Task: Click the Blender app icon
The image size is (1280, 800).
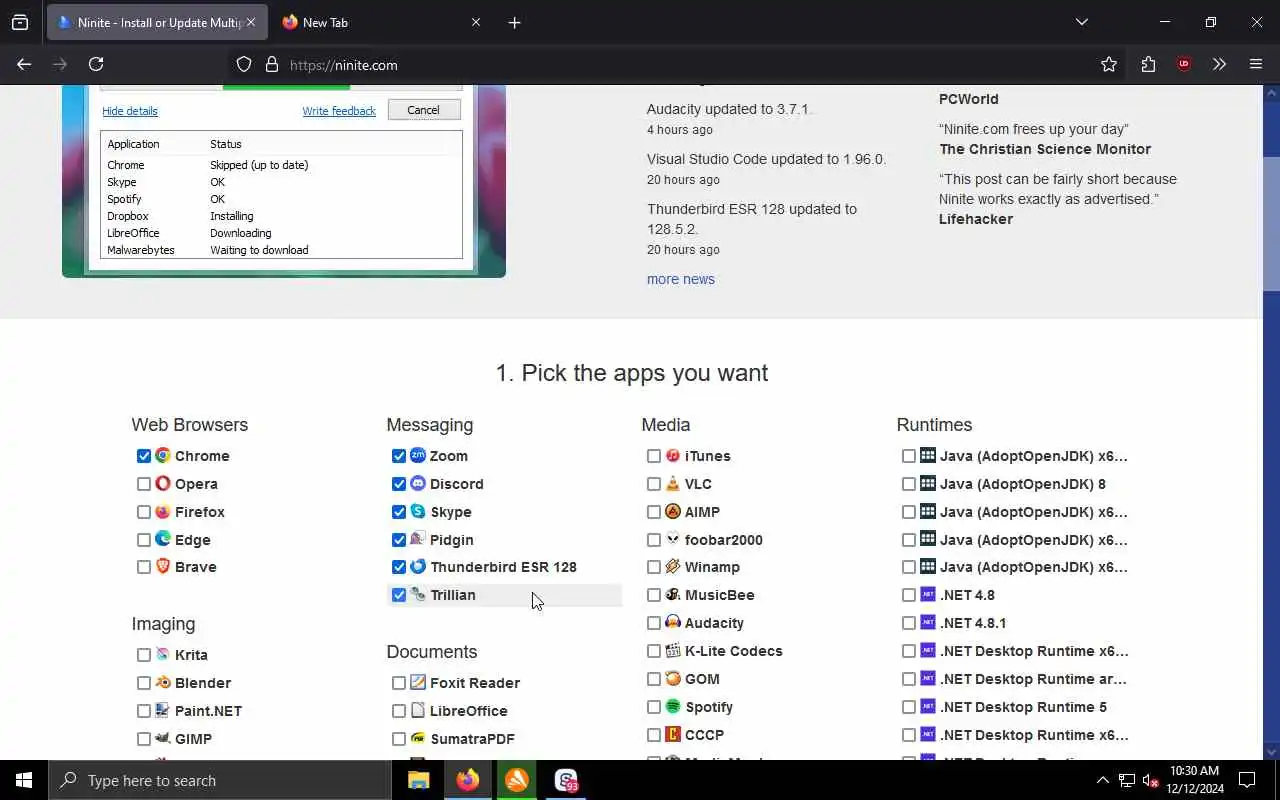Action: click(x=163, y=682)
